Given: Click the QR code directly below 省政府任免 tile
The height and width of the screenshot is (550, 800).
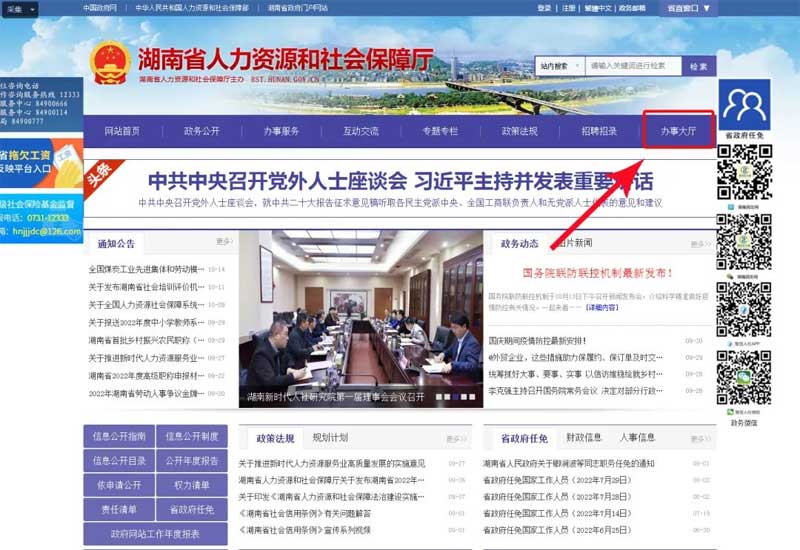Looking at the screenshot, I should [x=744, y=172].
